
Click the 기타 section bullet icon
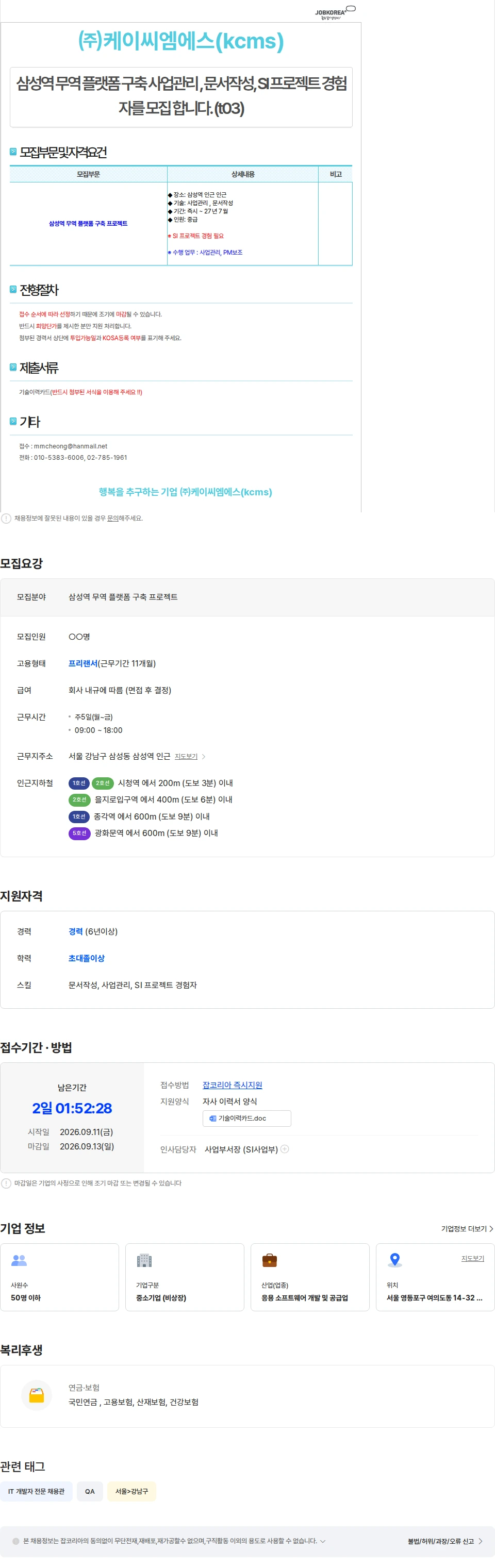pyautogui.click(x=13, y=421)
